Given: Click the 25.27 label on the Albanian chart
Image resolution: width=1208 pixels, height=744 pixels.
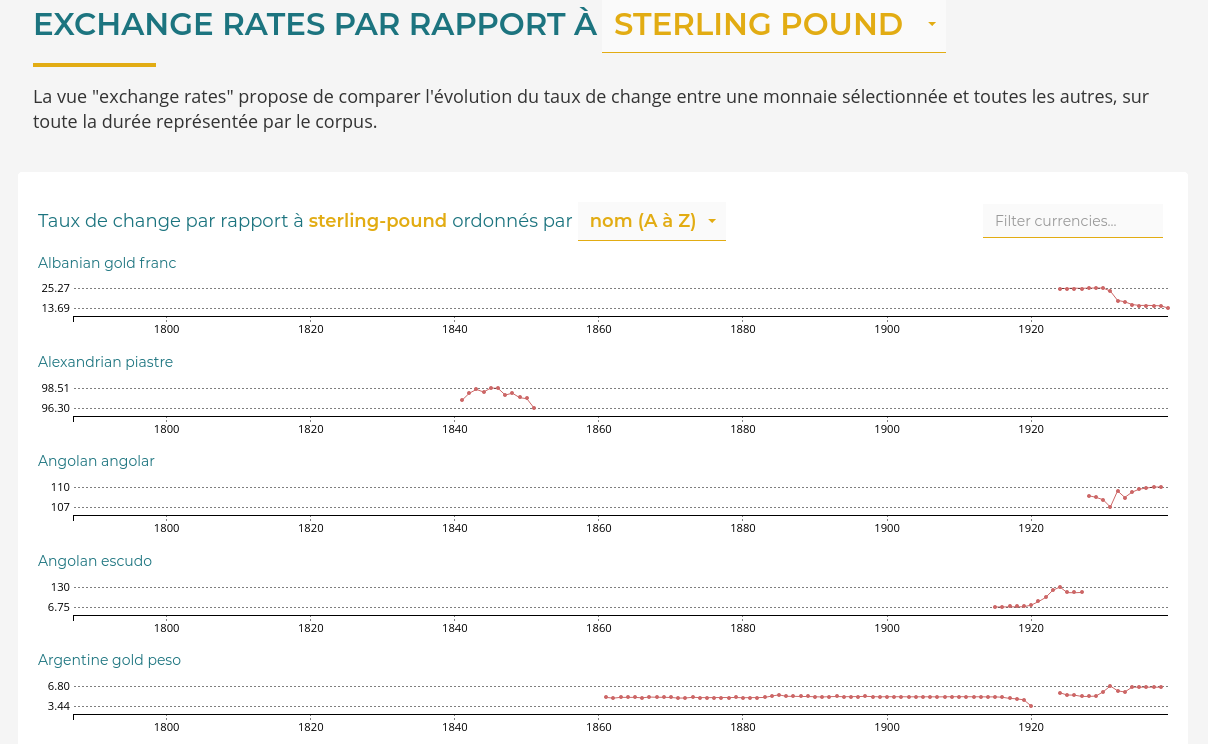Looking at the screenshot, I should coord(56,288).
